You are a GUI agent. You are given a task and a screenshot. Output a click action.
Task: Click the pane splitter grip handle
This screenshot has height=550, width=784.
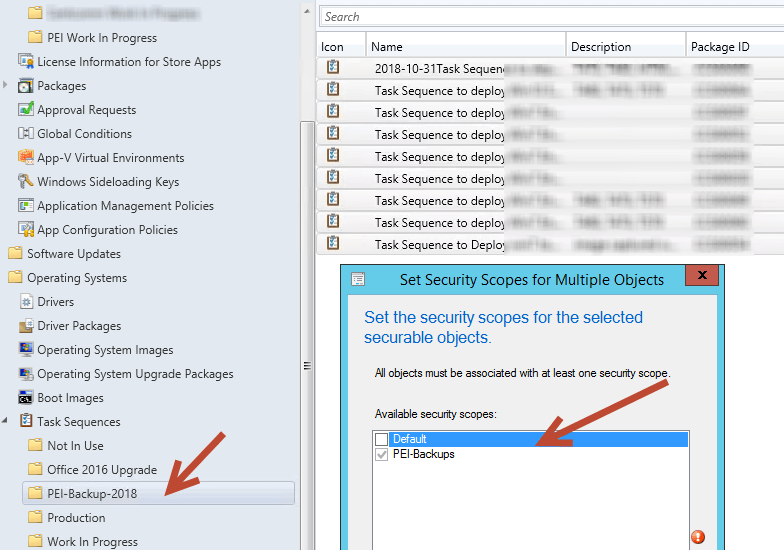(308, 366)
